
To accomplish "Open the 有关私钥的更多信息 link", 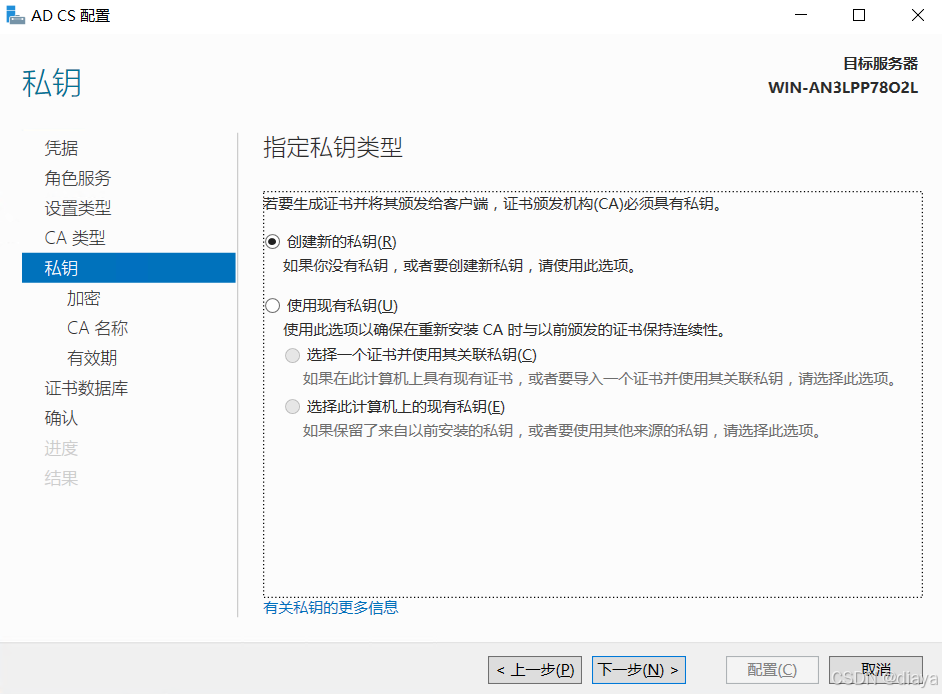I will 331,607.
